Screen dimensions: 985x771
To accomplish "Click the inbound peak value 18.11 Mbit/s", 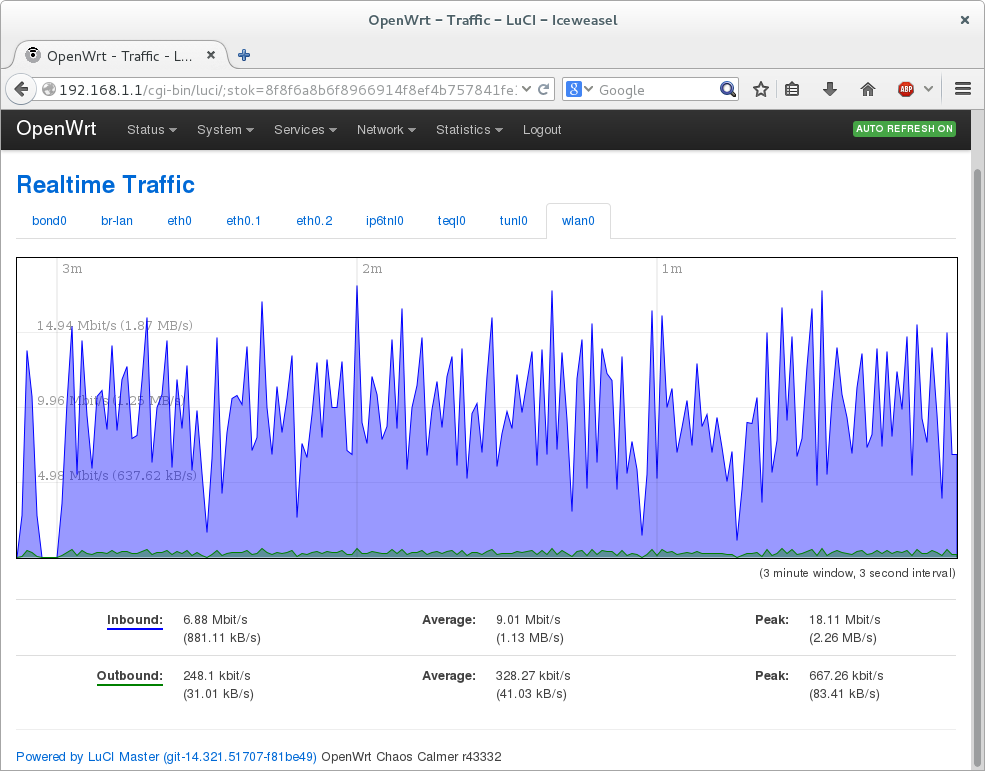I will 844,620.
